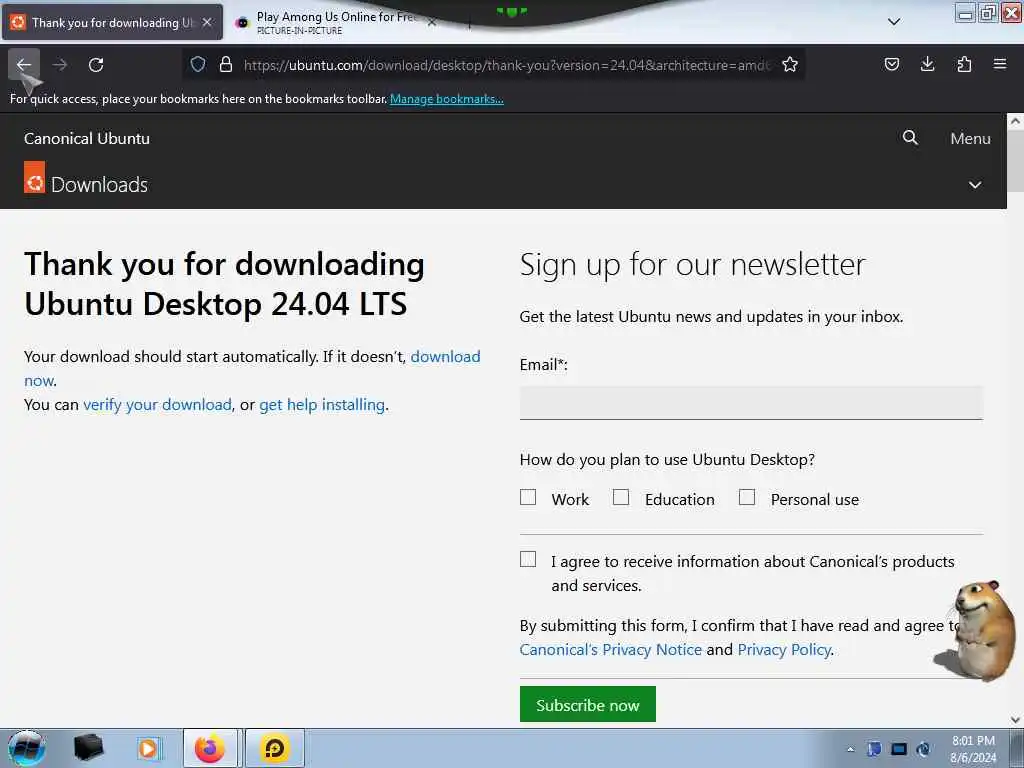
Task: Check the Work checkbox
Action: 528,498
